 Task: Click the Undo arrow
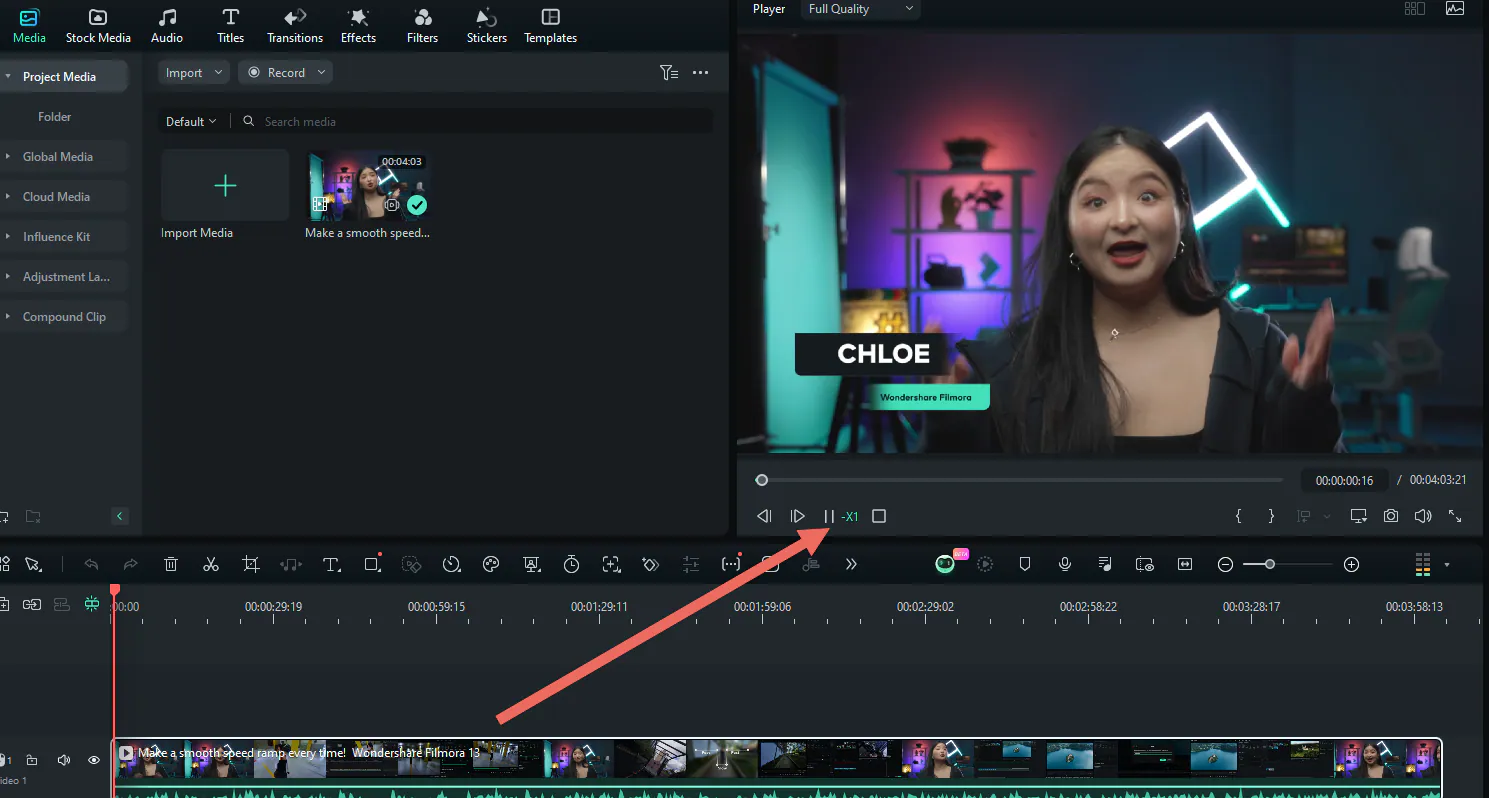pyautogui.click(x=91, y=565)
